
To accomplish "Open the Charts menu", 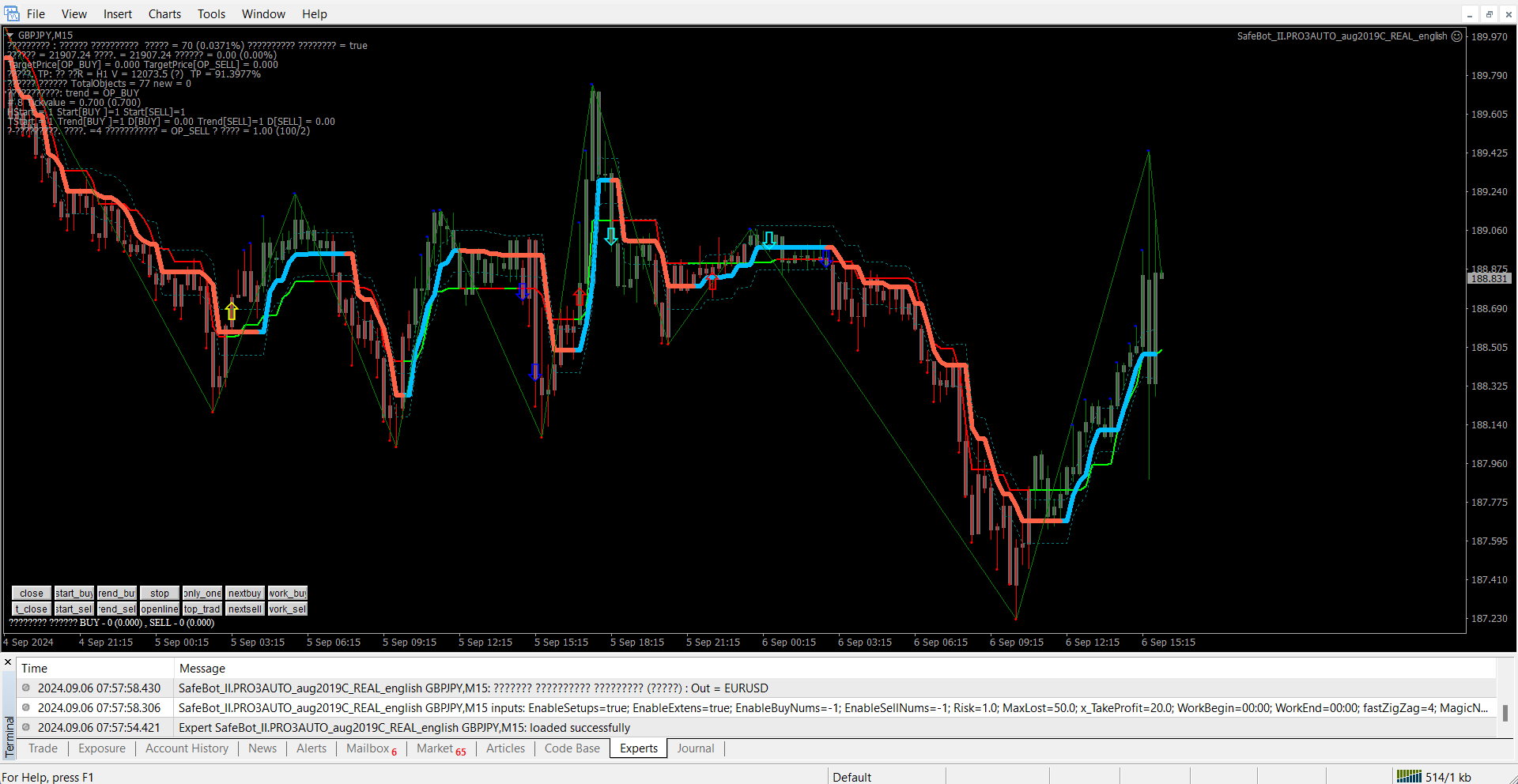I will coord(164,14).
